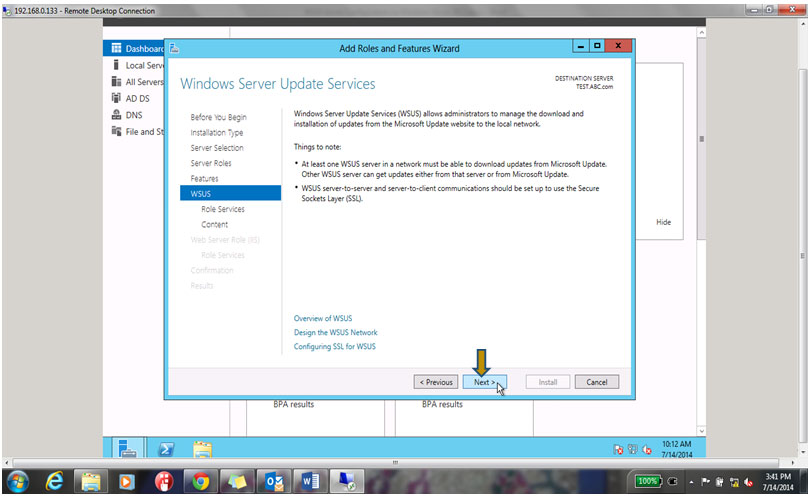808x501 pixels.
Task: Click the Server Manager icon on remote taskbar
Action: point(127,448)
